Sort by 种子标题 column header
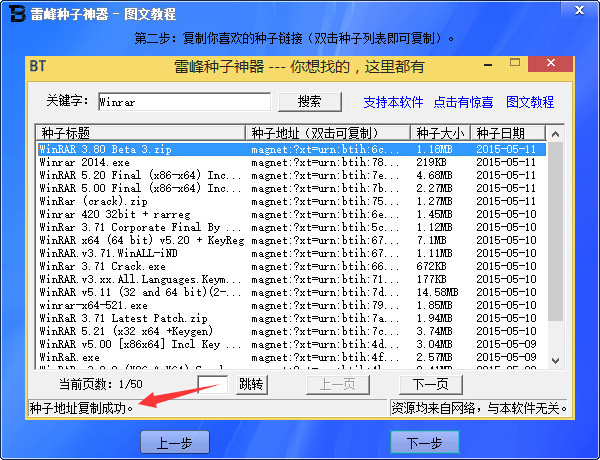This screenshot has height=460, width=600. pos(140,133)
